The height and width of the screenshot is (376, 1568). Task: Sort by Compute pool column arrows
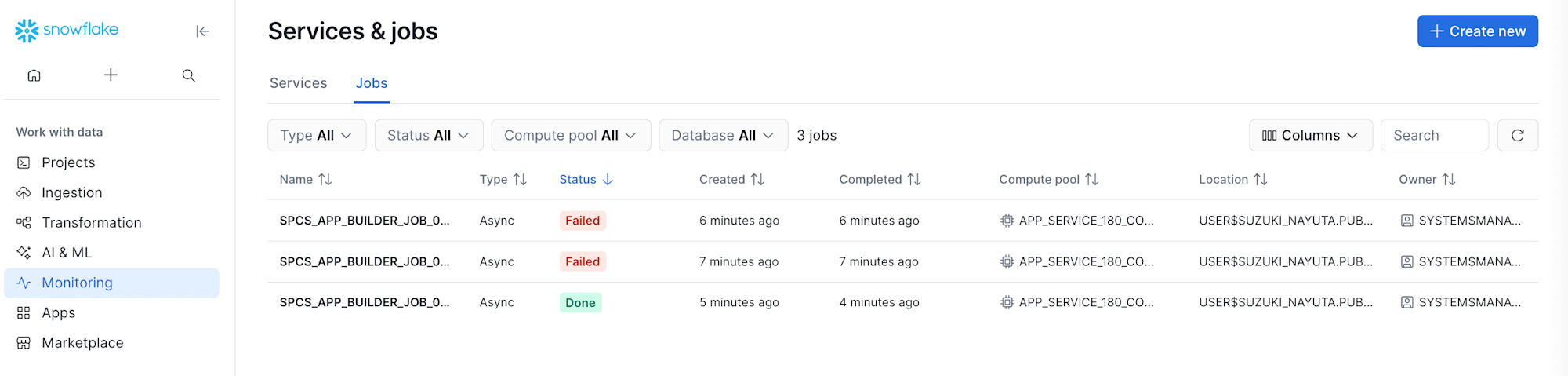[x=1091, y=180]
